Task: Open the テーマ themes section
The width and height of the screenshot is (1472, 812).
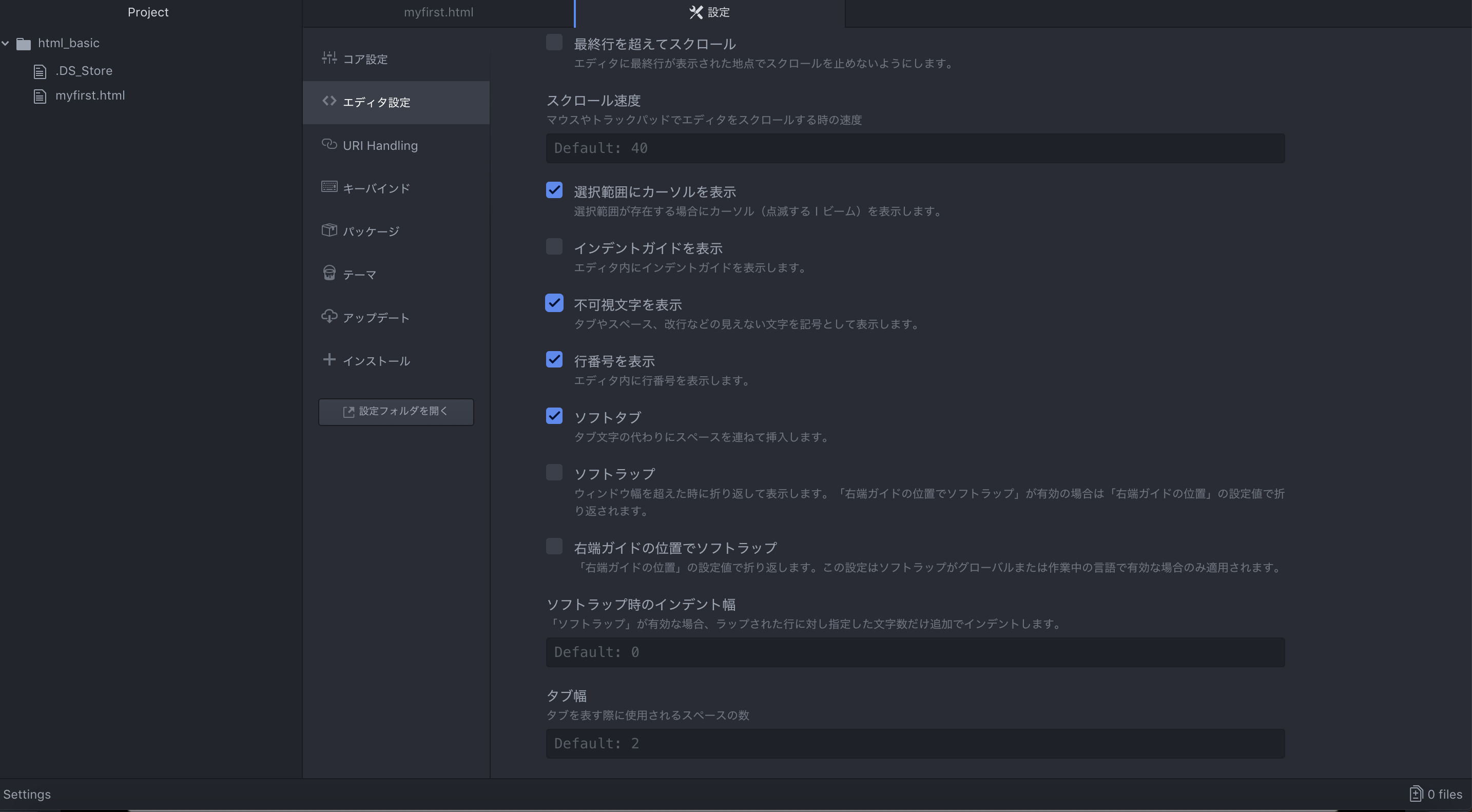Action: pos(359,274)
